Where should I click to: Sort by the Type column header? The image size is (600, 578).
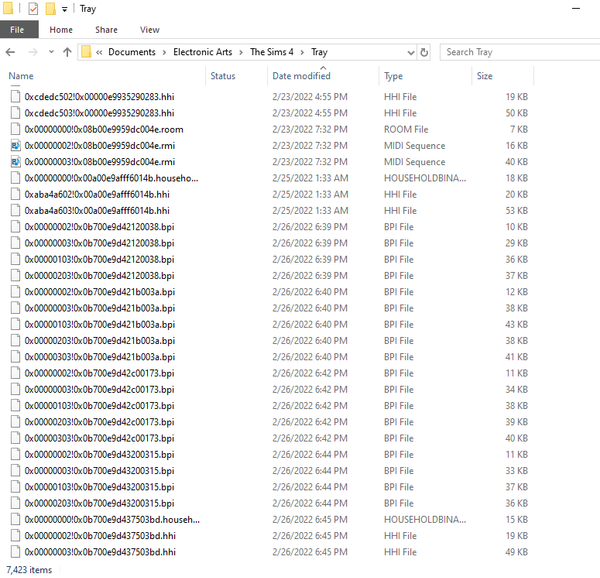(393, 76)
